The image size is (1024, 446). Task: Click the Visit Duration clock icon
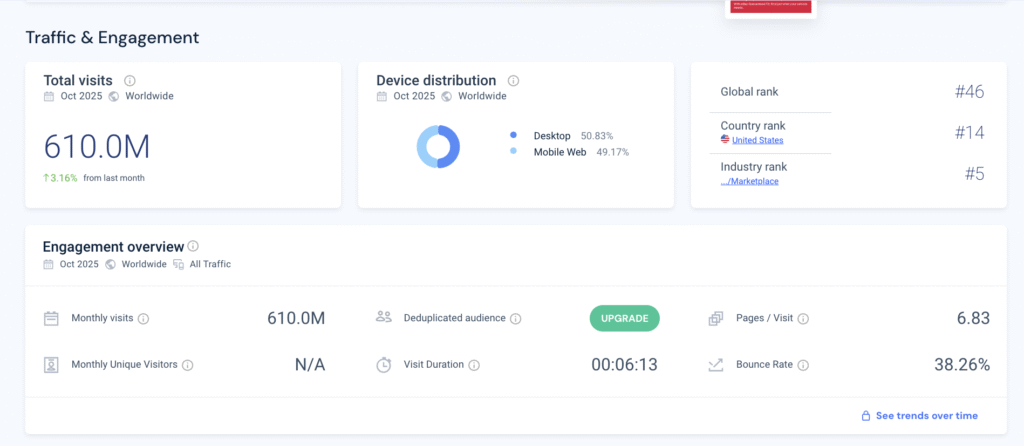point(384,365)
